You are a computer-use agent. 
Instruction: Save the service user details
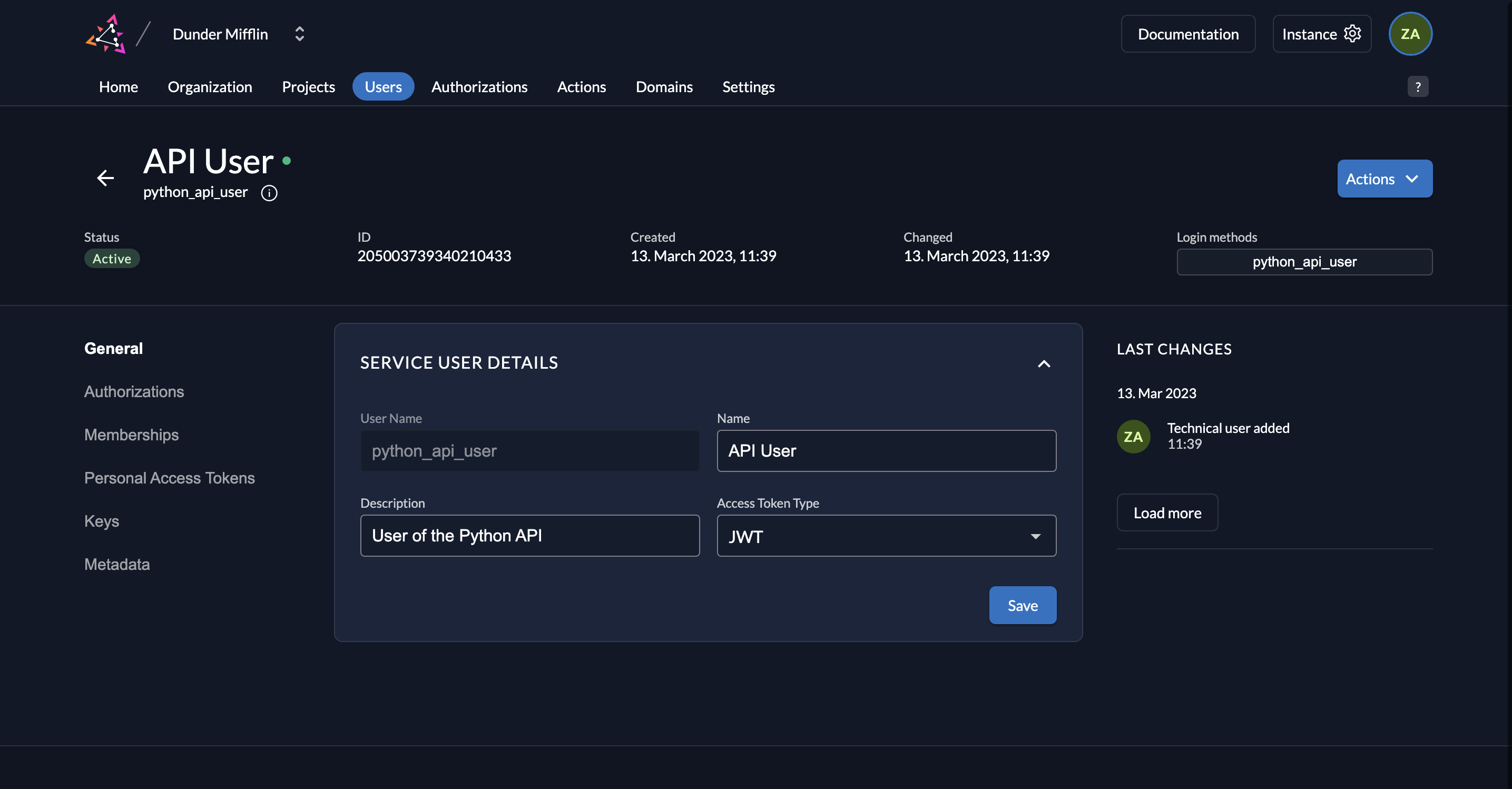[x=1022, y=605]
